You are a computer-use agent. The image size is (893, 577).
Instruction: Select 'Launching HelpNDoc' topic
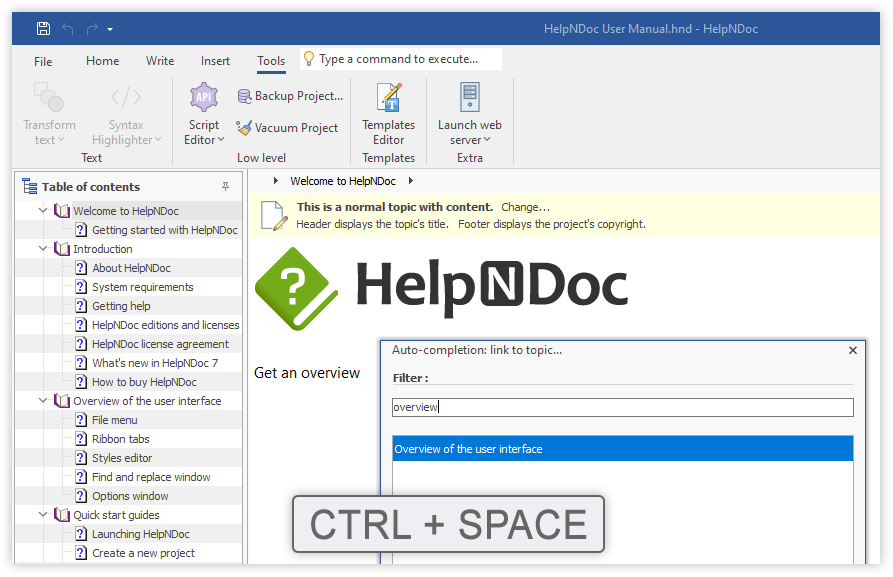pyautogui.click(x=141, y=534)
